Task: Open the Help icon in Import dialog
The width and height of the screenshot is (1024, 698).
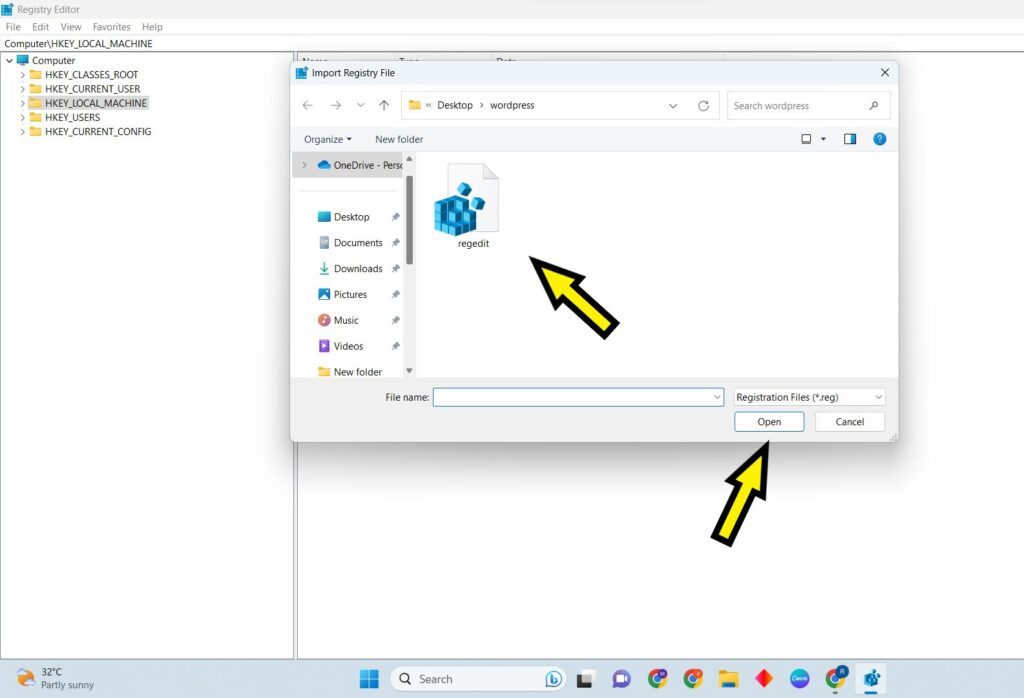Action: tap(880, 139)
